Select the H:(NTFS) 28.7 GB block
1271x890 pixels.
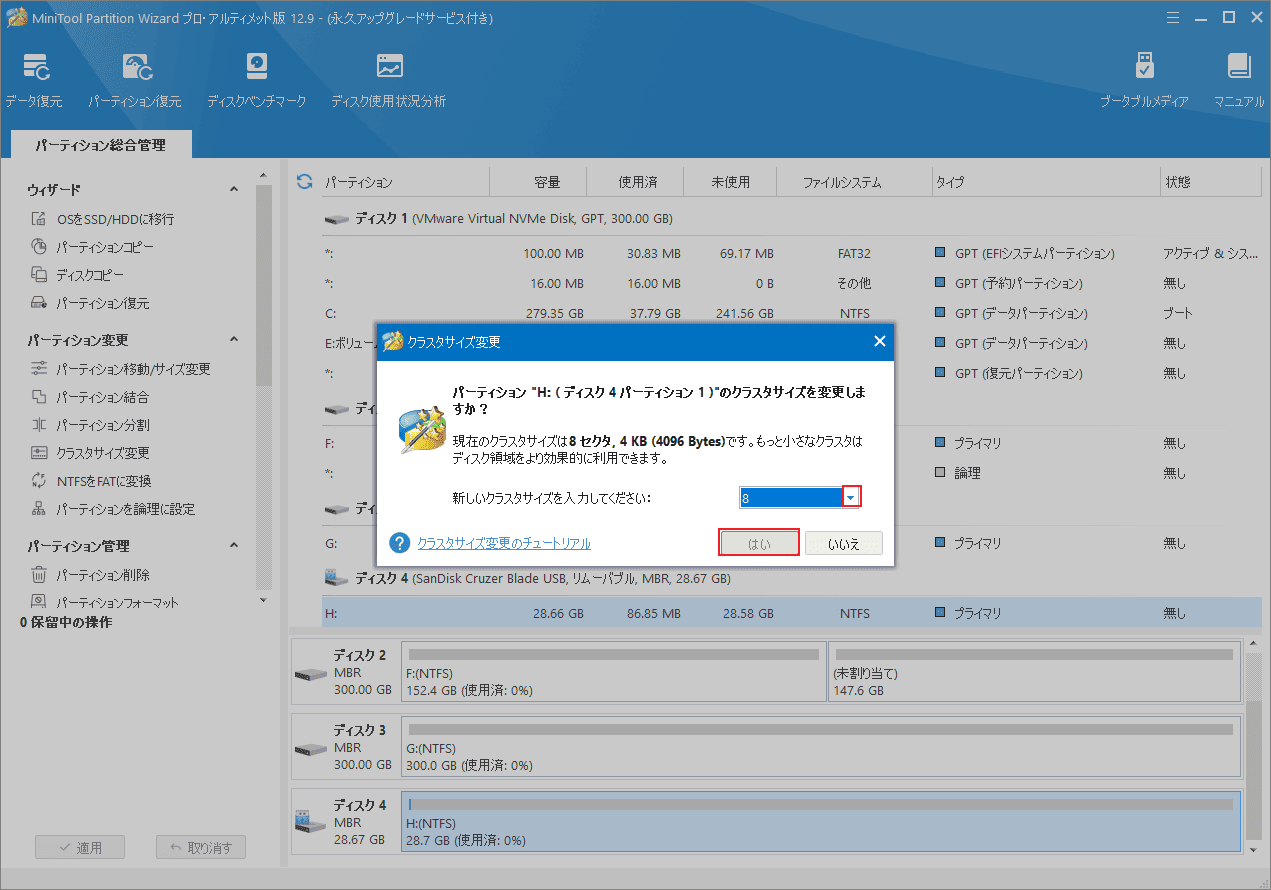coord(821,823)
